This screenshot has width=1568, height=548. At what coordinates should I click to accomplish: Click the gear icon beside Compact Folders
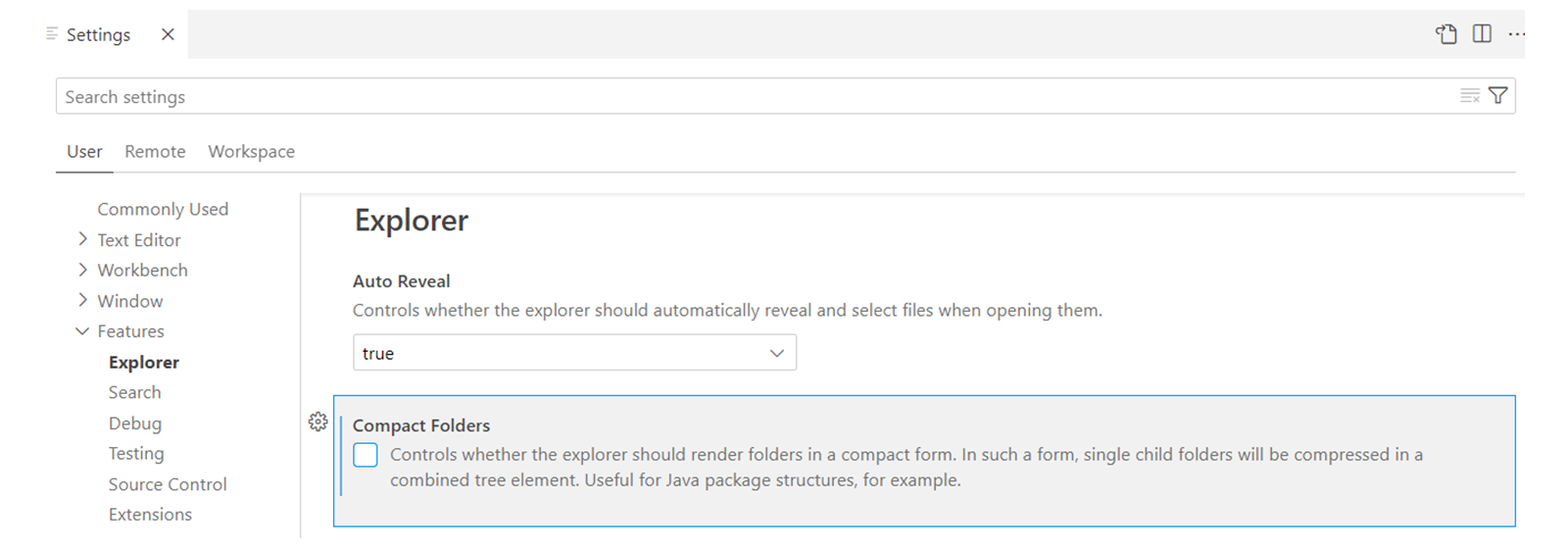tap(318, 423)
